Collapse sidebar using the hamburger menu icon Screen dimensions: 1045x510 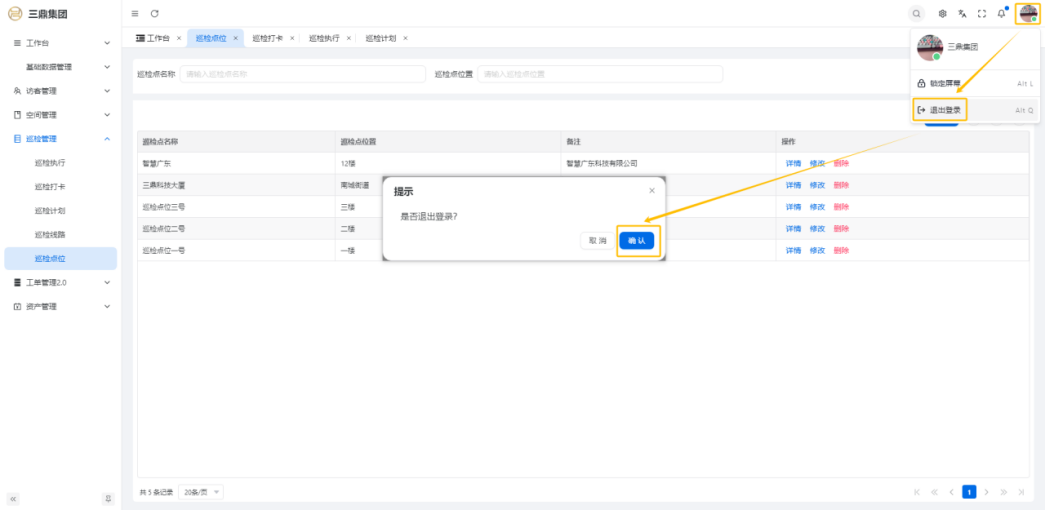[135, 14]
